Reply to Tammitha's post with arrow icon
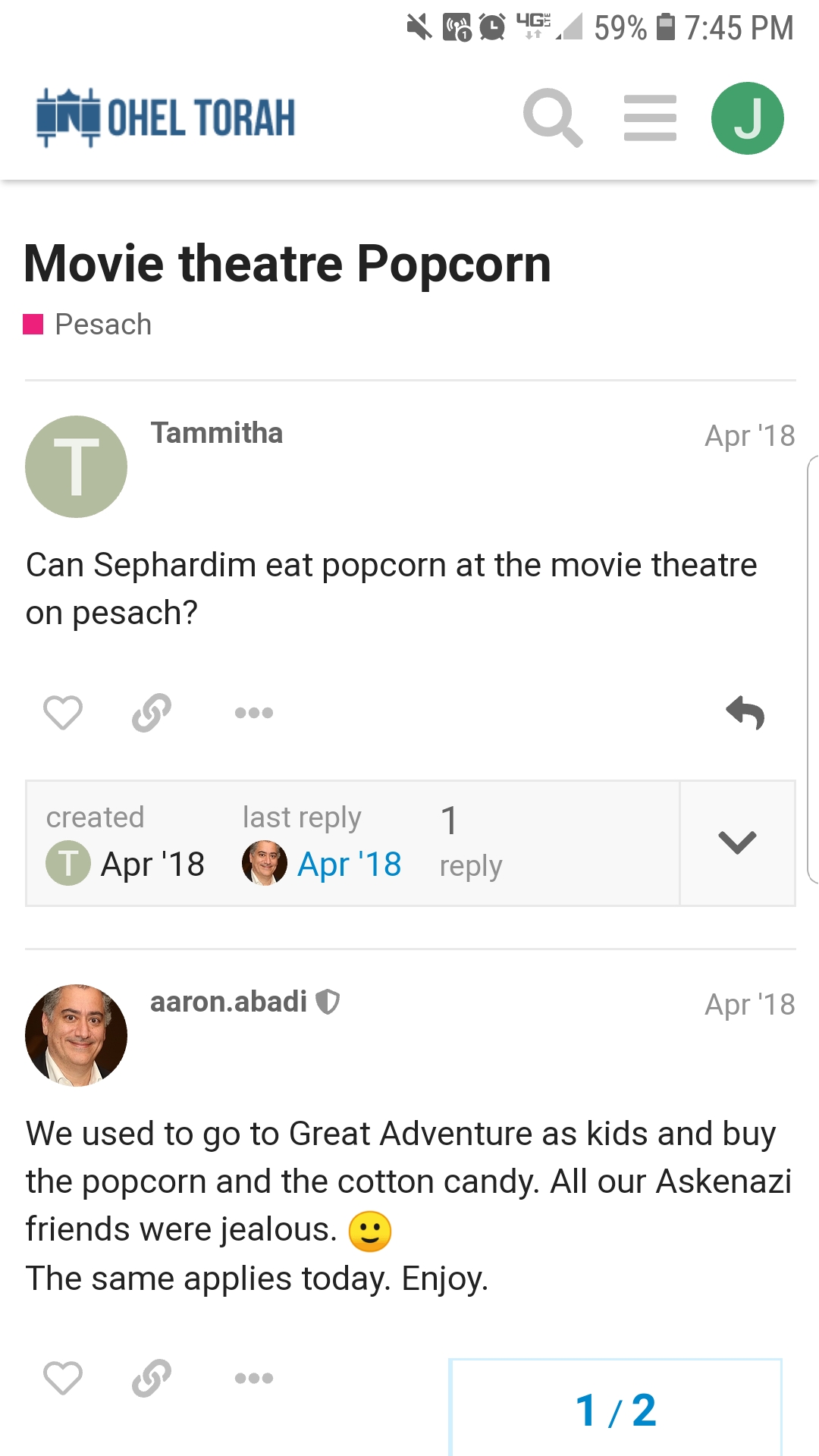The width and height of the screenshot is (819, 1456). coord(745,713)
